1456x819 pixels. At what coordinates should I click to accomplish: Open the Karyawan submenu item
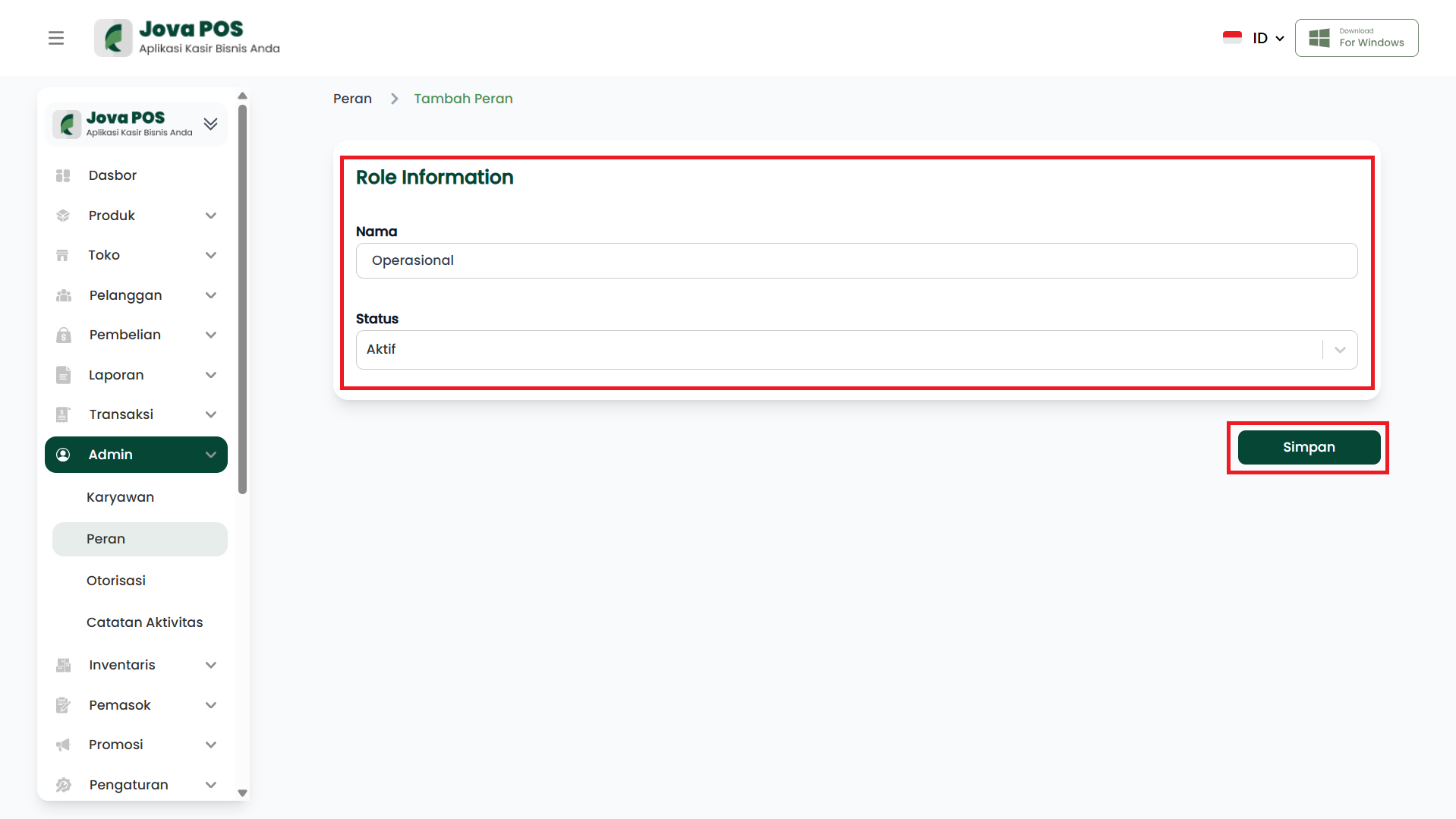coord(120,498)
